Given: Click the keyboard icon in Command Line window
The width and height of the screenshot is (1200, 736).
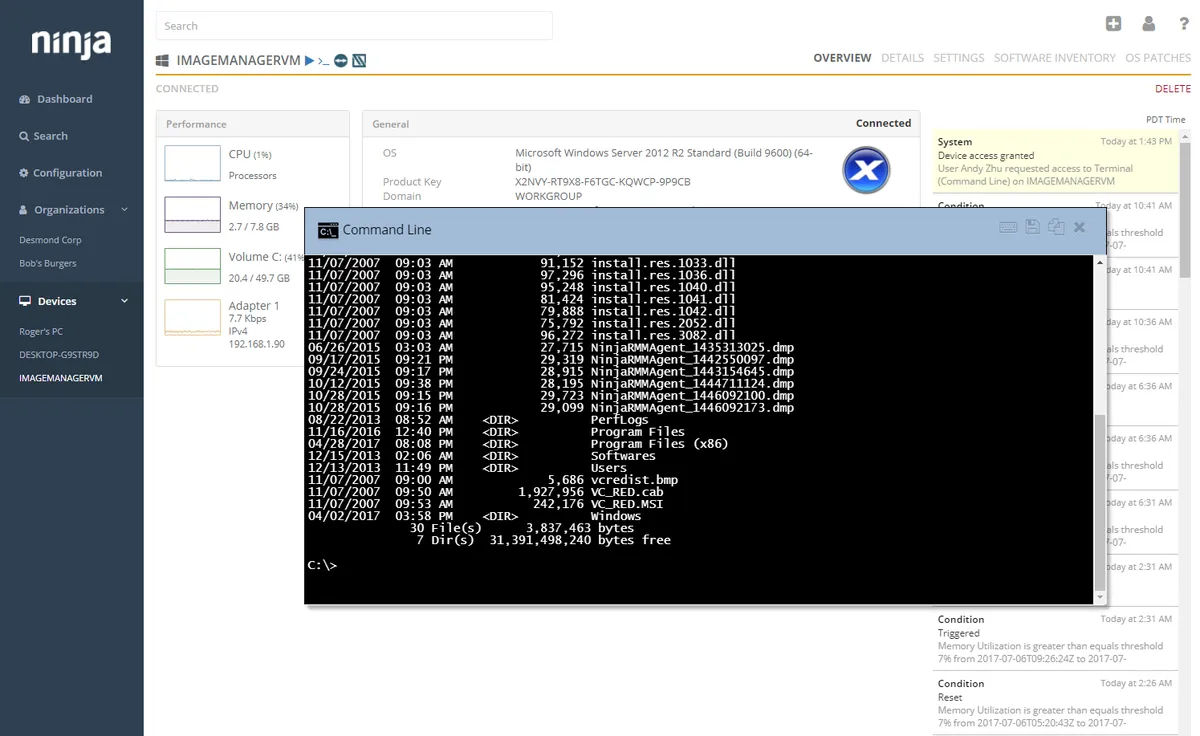Looking at the screenshot, I should click(x=1008, y=228).
